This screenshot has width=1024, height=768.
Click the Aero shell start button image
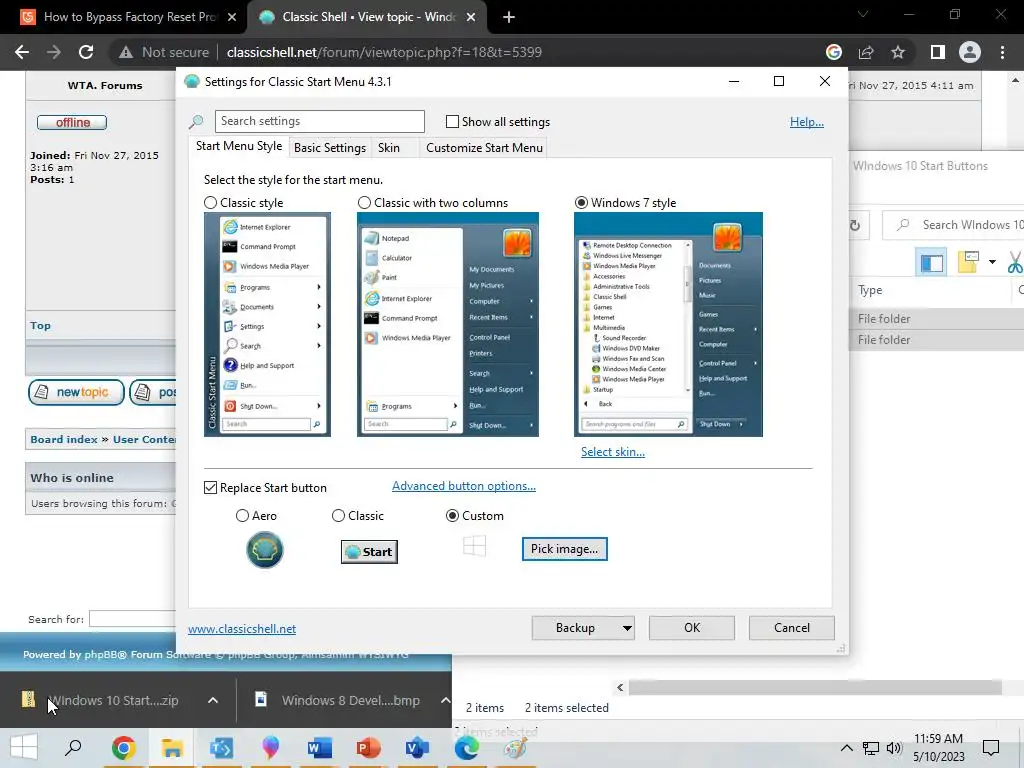(x=264, y=549)
